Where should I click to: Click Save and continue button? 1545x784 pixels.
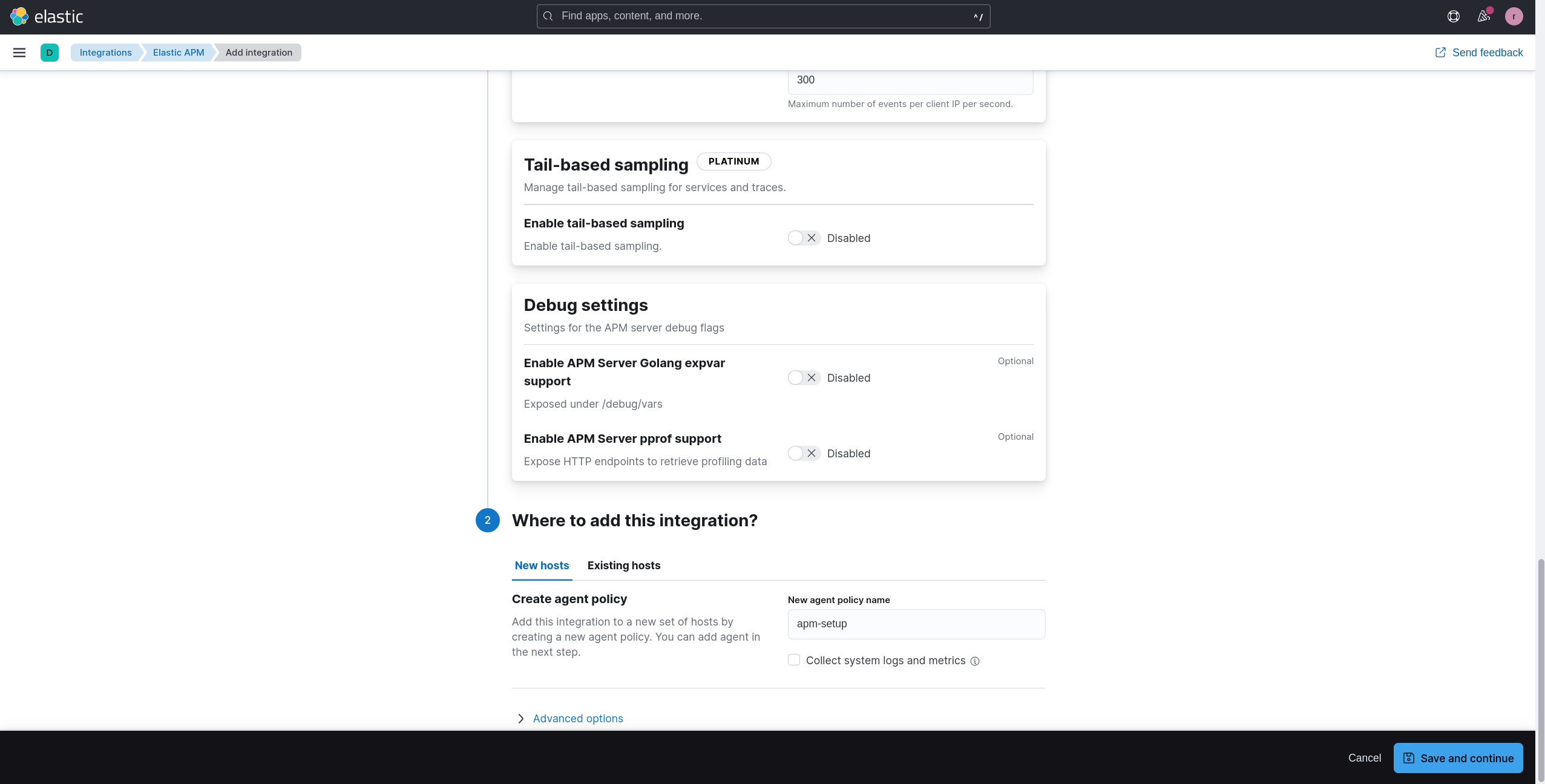pos(1458,758)
